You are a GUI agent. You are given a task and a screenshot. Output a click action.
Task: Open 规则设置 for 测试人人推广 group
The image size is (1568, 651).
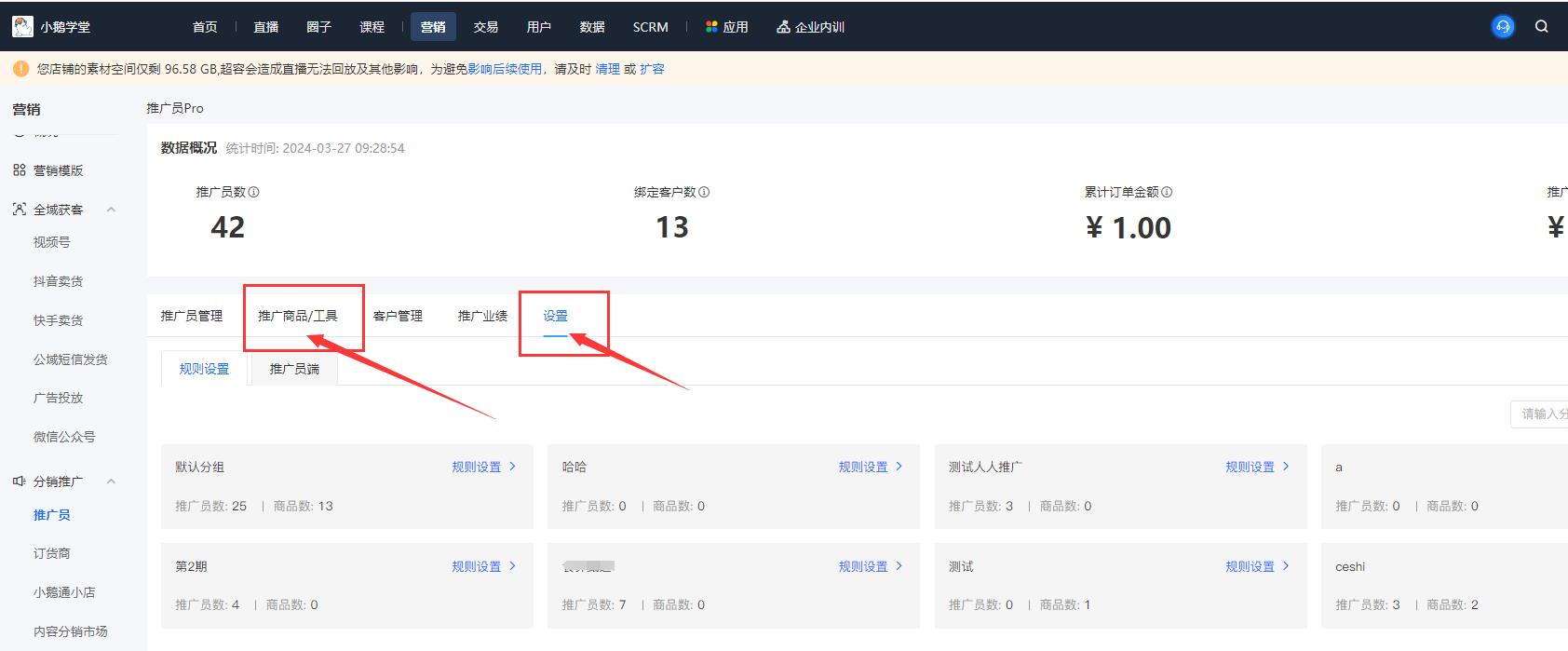(x=1256, y=467)
